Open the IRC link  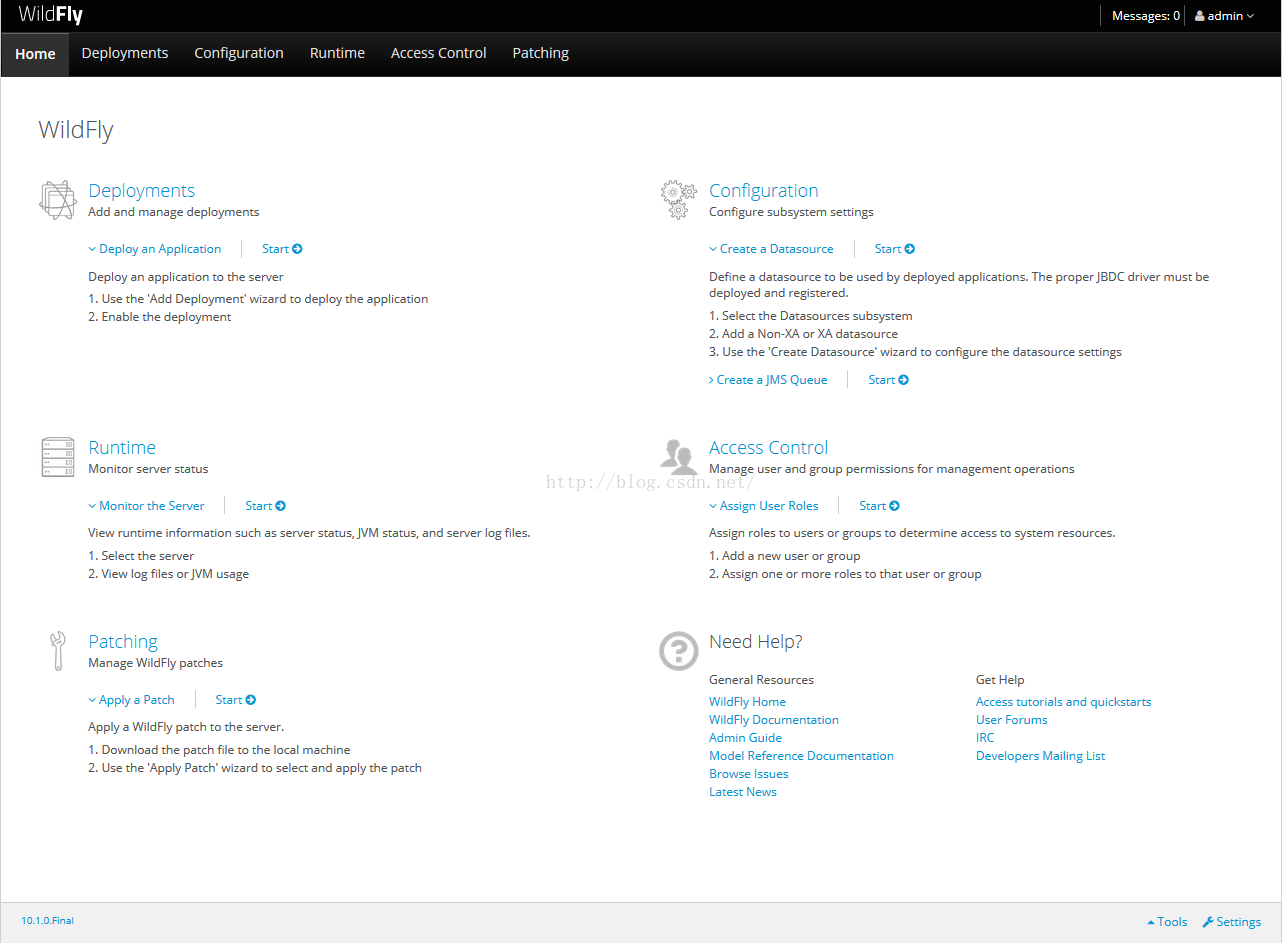(x=985, y=738)
